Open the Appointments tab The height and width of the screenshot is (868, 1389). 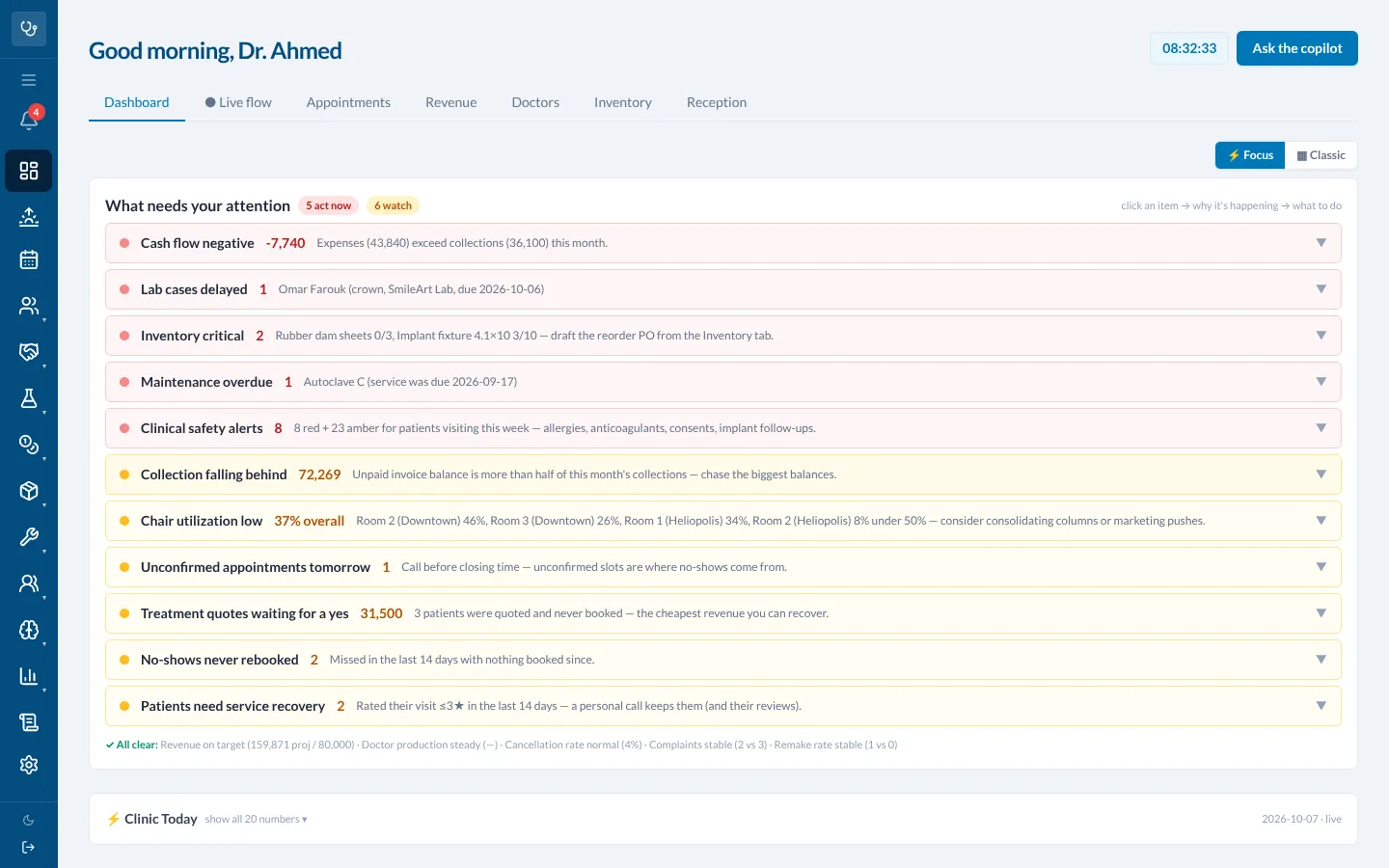click(x=348, y=102)
